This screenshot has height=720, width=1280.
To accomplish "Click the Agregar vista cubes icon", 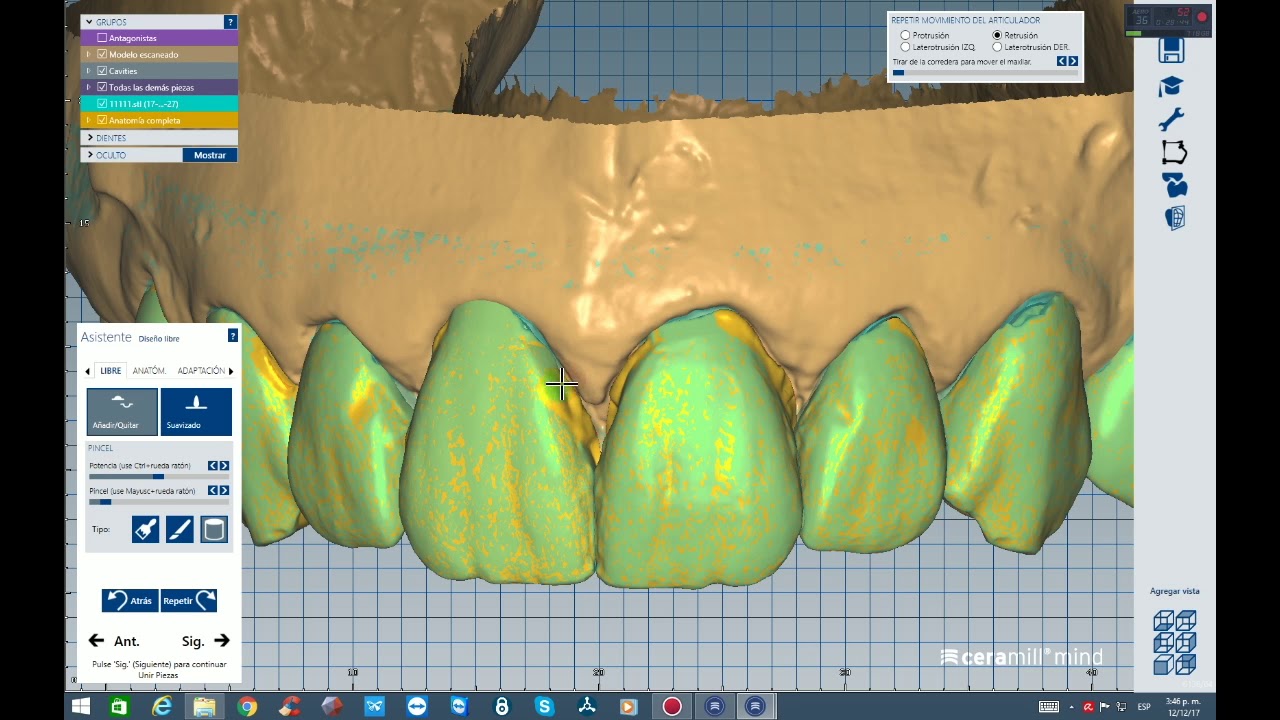I will coord(1175,642).
